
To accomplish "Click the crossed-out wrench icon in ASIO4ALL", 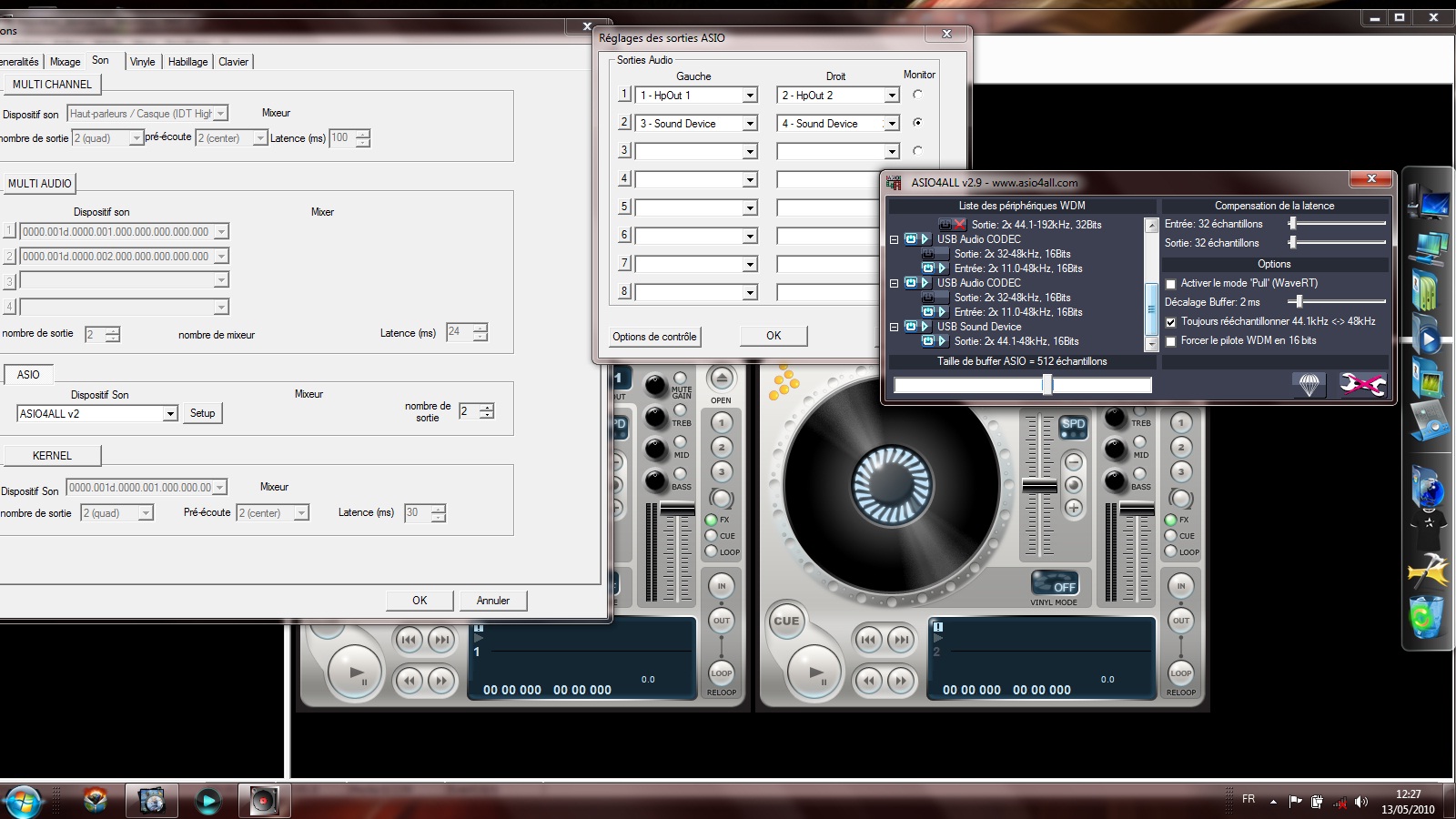I will [x=1361, y=385].
